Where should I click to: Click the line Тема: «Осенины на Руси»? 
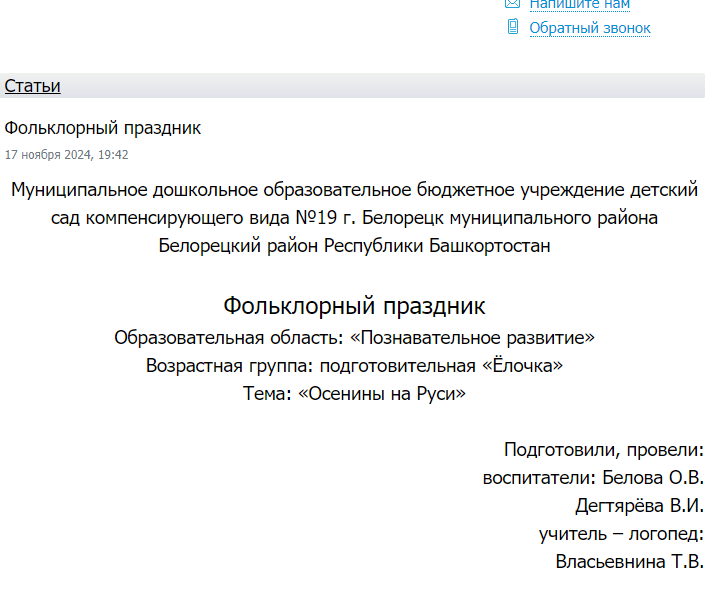click(x=354, y=394)
